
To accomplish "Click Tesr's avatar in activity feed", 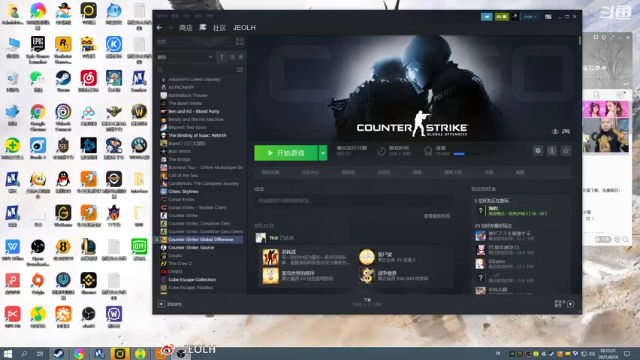I will (x=260, y=238).
